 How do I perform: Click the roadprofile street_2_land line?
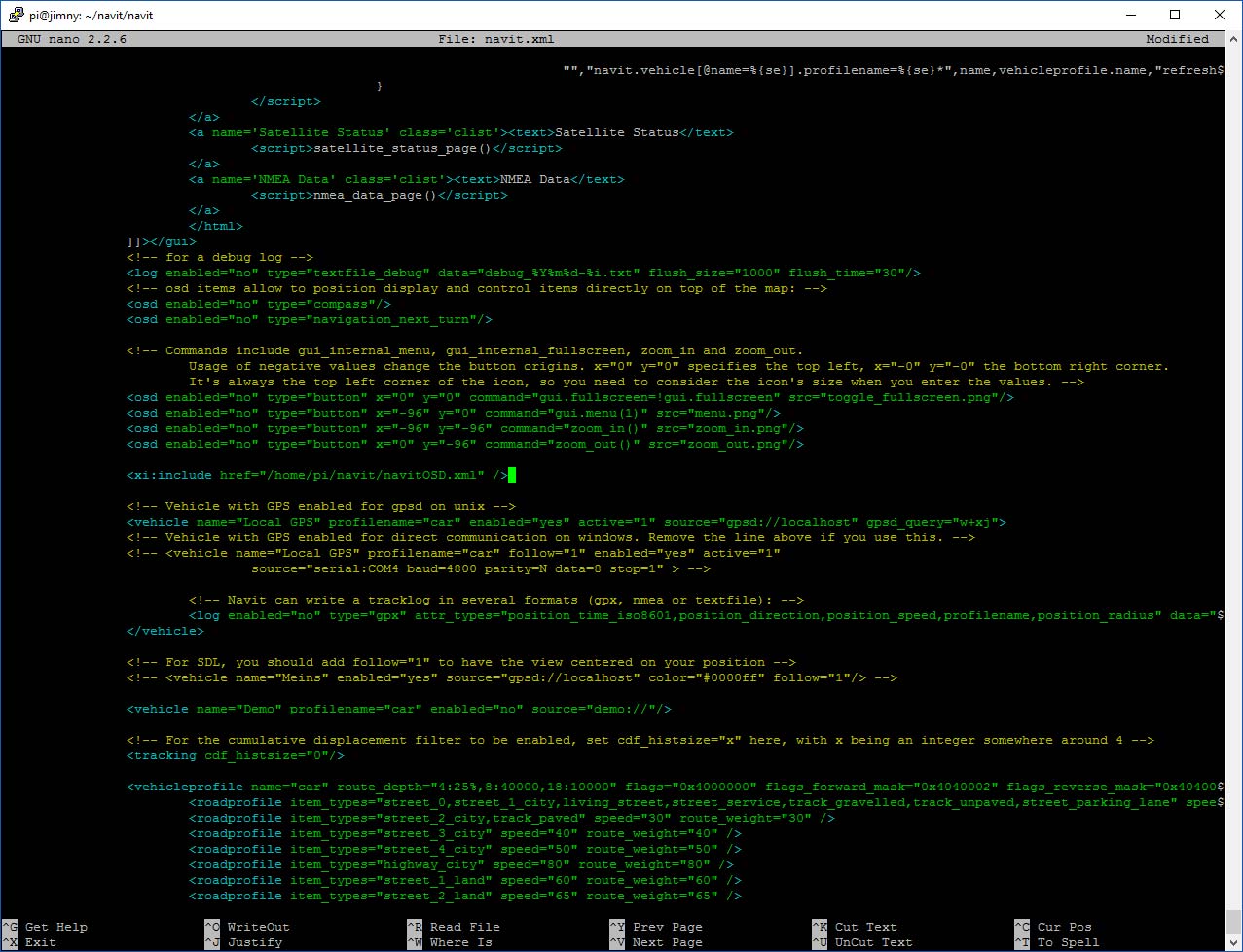465,896
